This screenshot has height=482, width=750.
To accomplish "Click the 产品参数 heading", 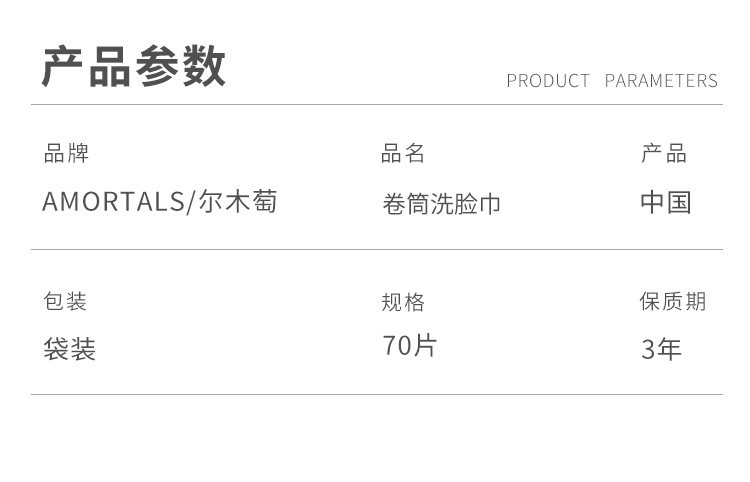I will coord(133,68).
